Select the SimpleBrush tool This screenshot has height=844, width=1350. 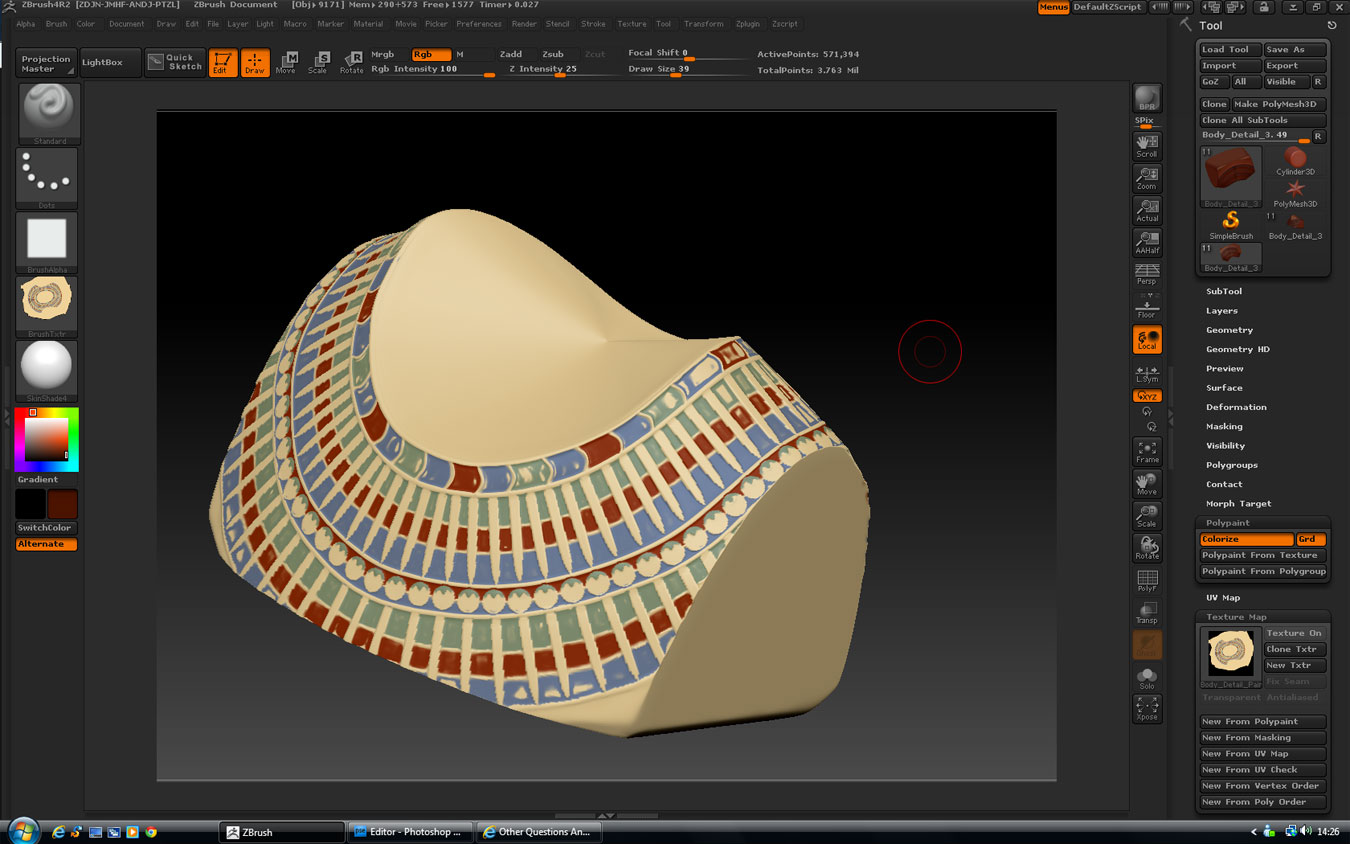click(x=1231, y=225)
